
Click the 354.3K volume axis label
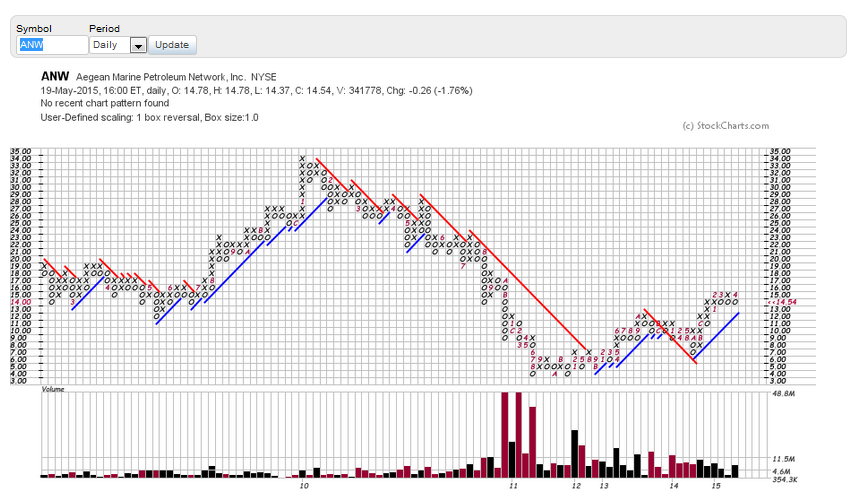click(785, 480)
